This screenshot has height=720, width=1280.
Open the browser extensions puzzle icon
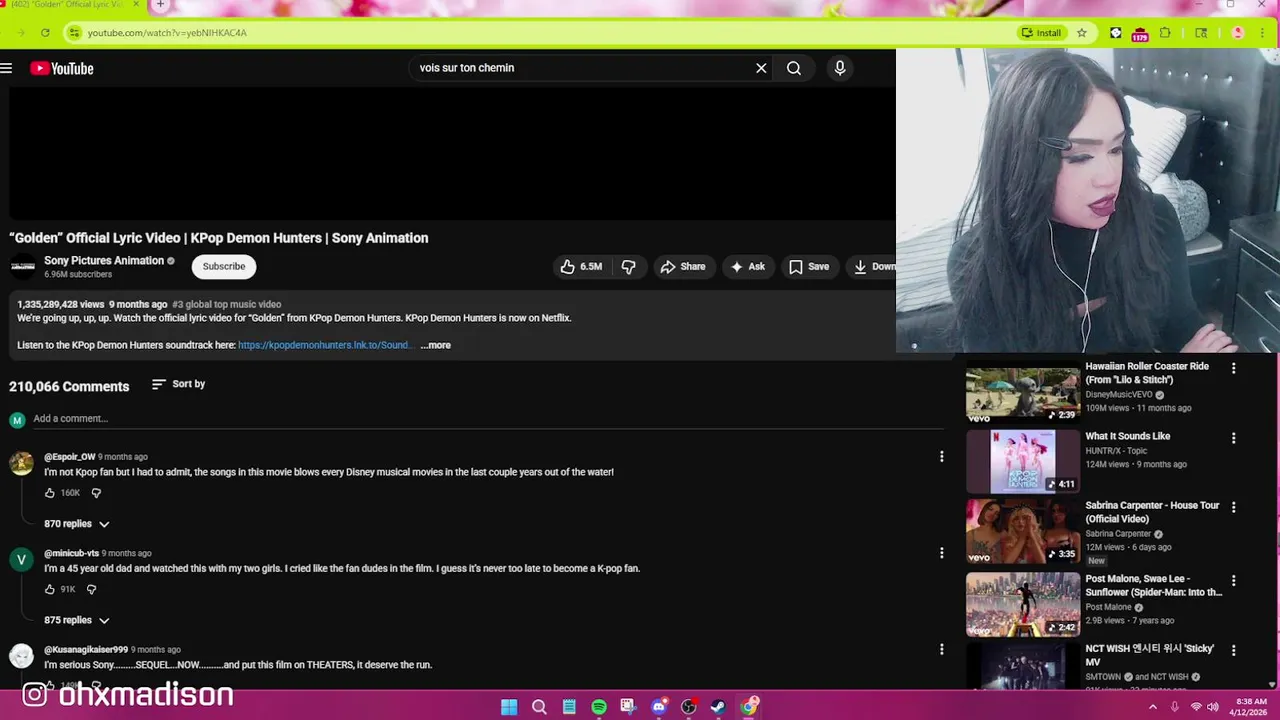(1165, 33)
